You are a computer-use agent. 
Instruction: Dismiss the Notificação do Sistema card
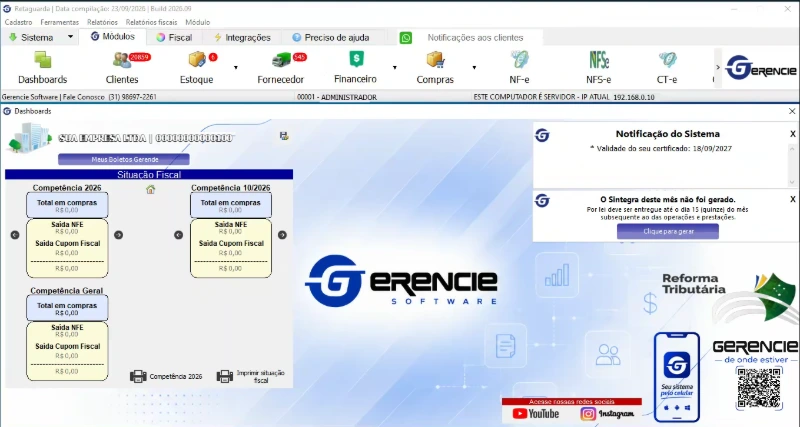(792, 134)
